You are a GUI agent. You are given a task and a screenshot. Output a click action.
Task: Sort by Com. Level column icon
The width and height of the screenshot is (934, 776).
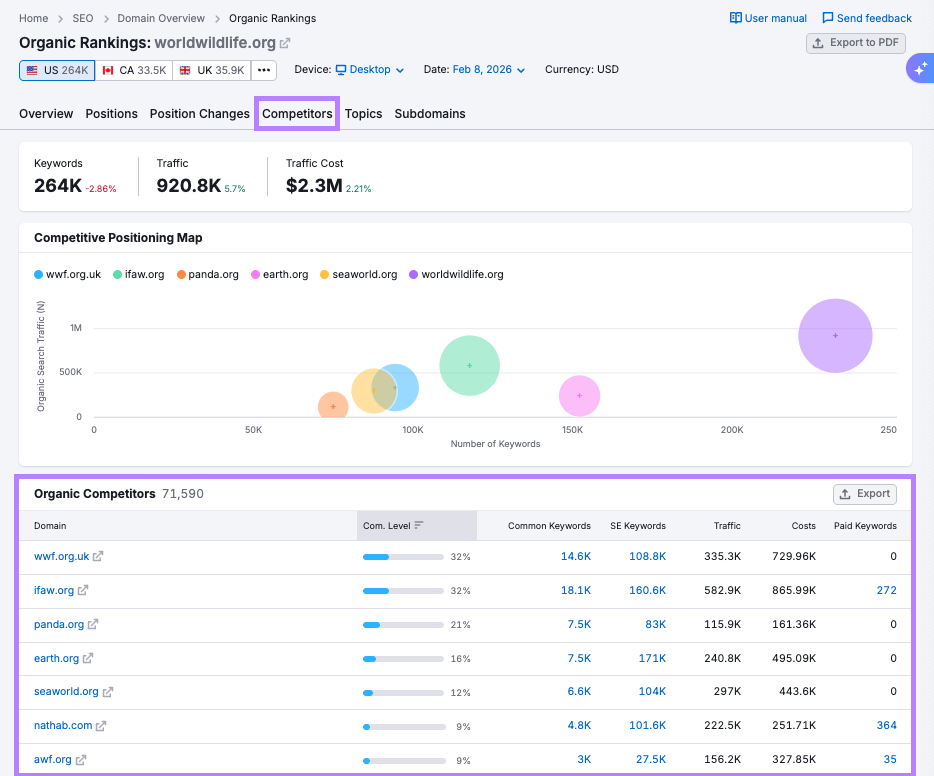click(419, 525)
